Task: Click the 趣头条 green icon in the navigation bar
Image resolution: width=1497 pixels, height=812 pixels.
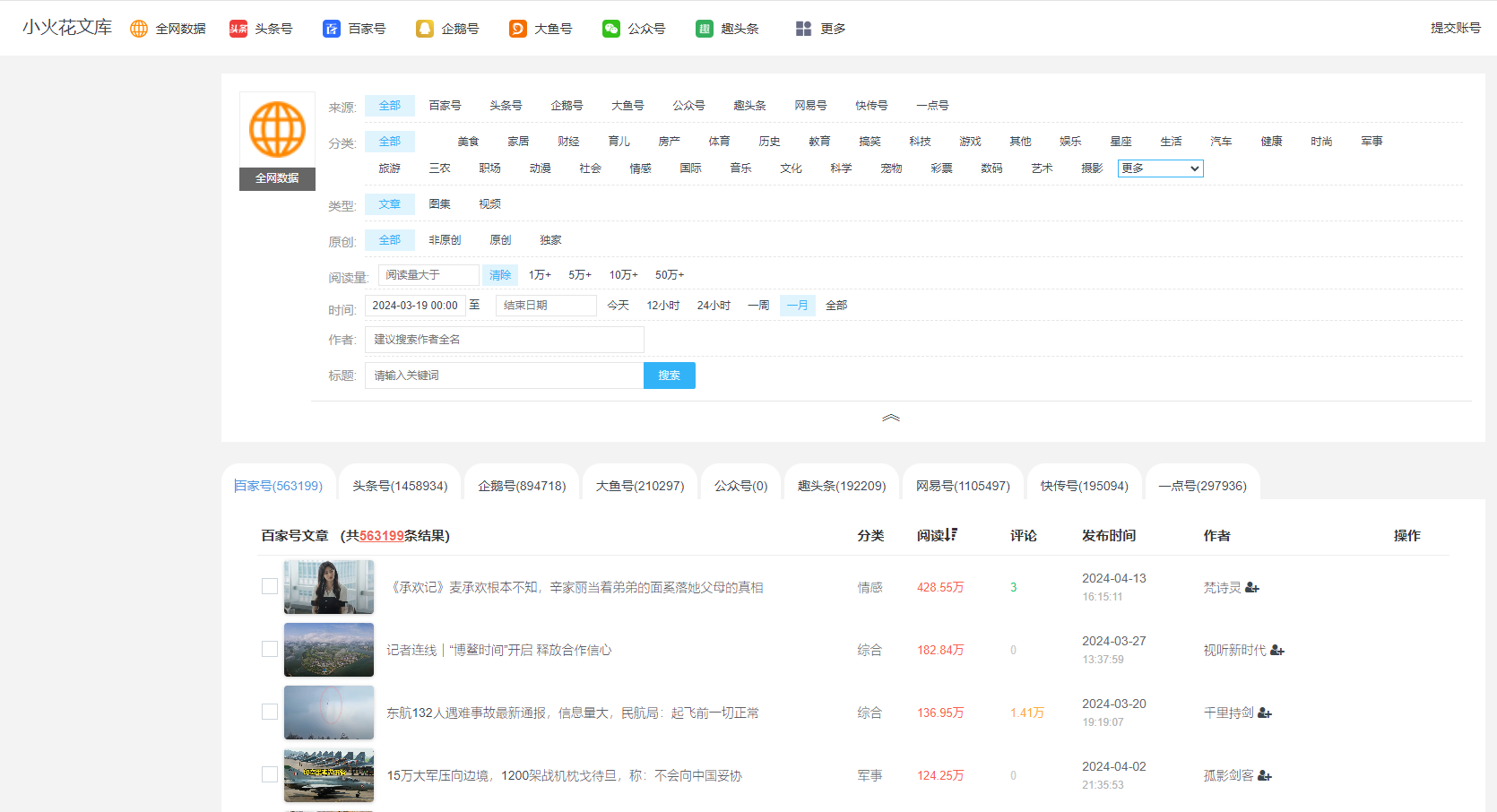Action: 705,29
